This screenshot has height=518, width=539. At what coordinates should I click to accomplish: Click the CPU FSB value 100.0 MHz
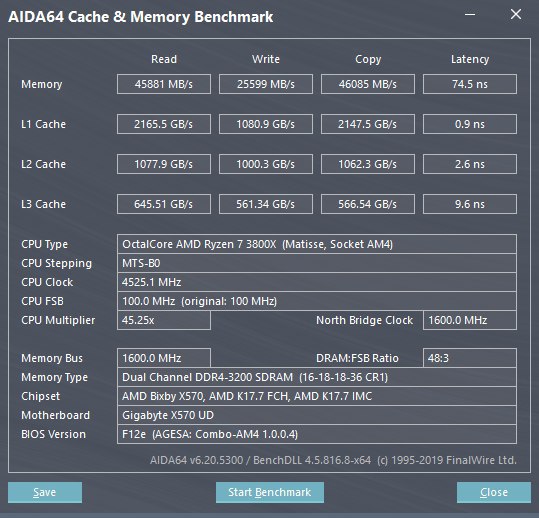317,301
